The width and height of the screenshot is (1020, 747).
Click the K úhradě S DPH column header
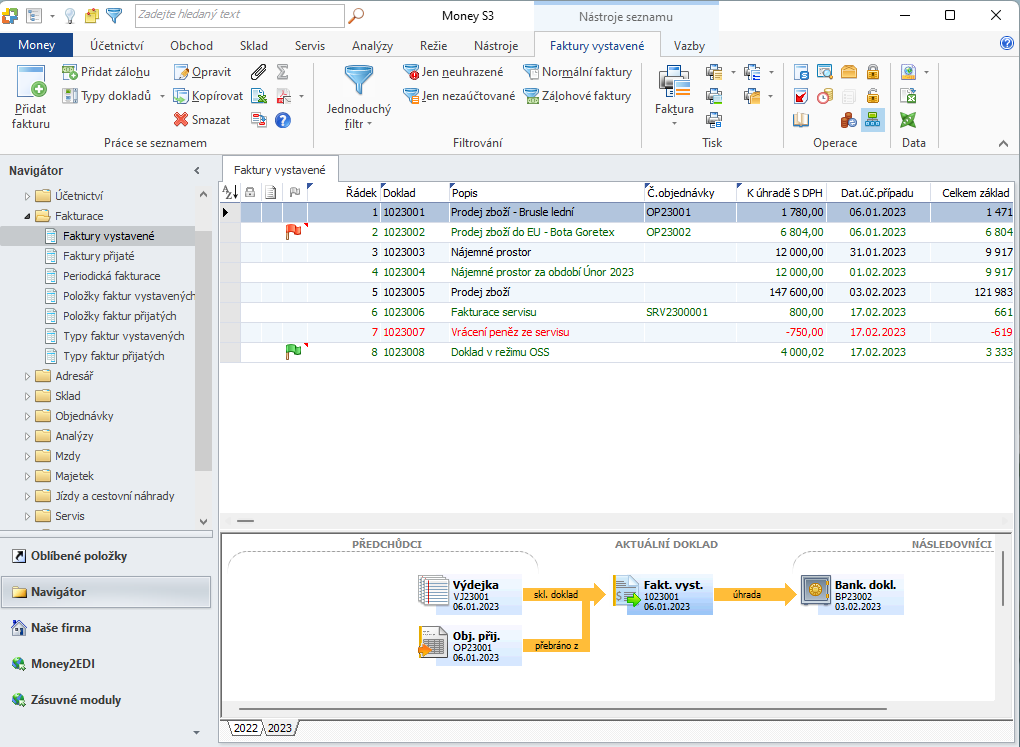click(781, 193)
